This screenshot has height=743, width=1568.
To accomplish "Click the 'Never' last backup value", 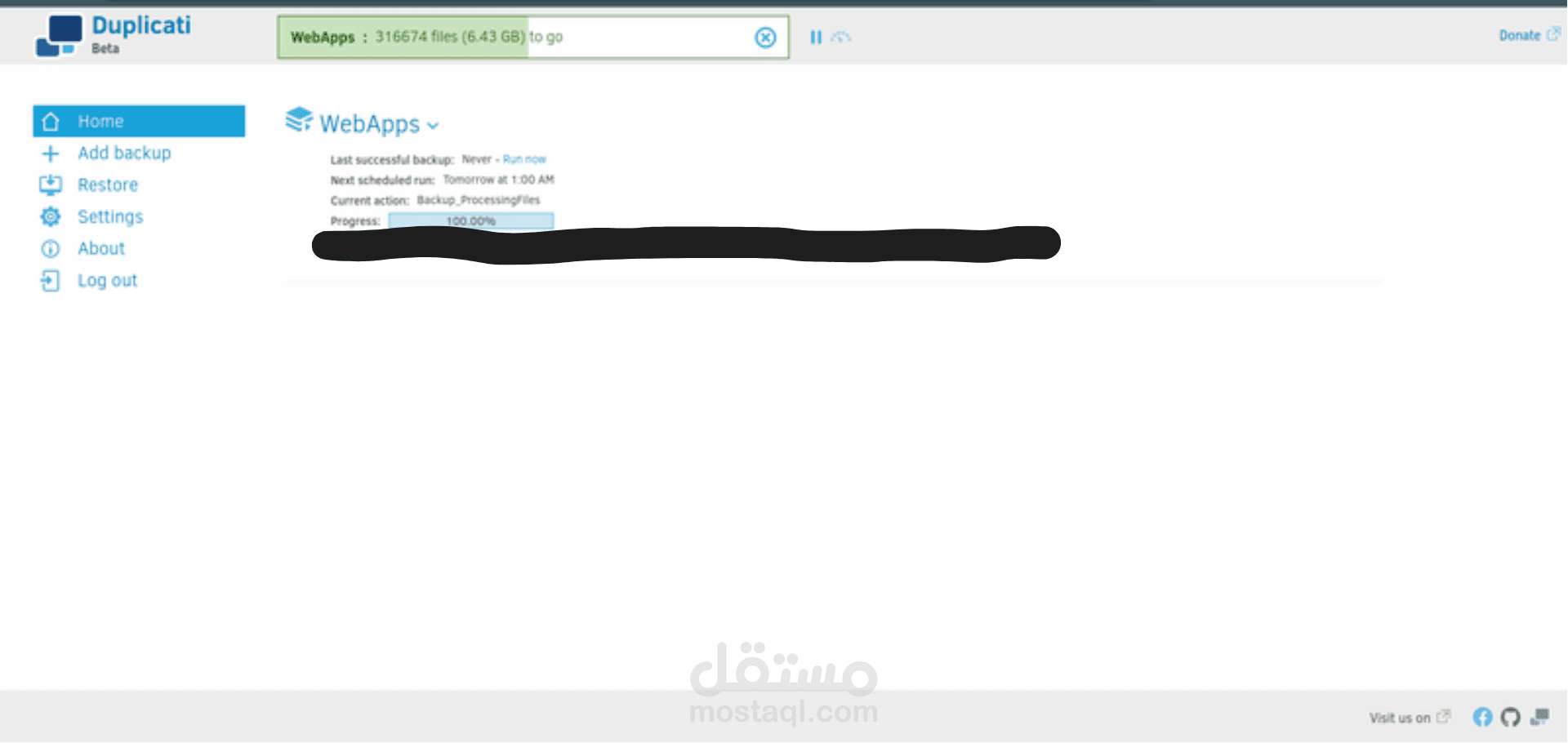I will [477, 159].
